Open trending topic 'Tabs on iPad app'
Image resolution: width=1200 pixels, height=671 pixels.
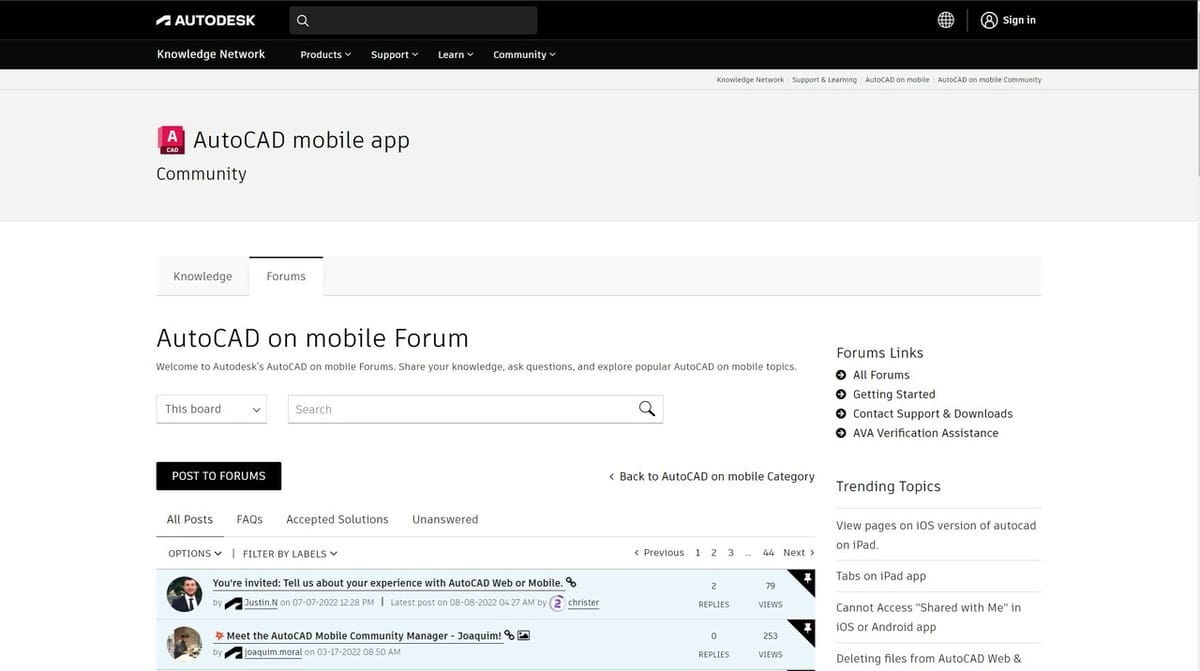coord(881,576)
